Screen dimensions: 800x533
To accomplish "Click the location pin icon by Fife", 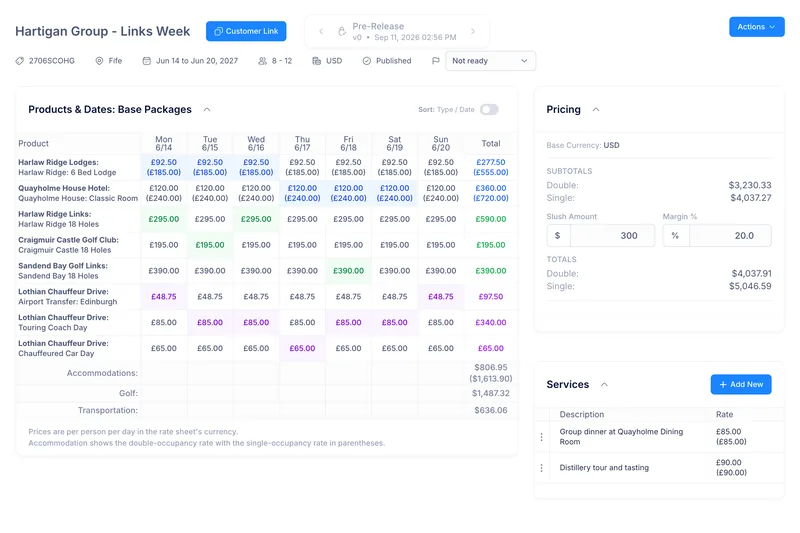I will (x=99, y=61).
